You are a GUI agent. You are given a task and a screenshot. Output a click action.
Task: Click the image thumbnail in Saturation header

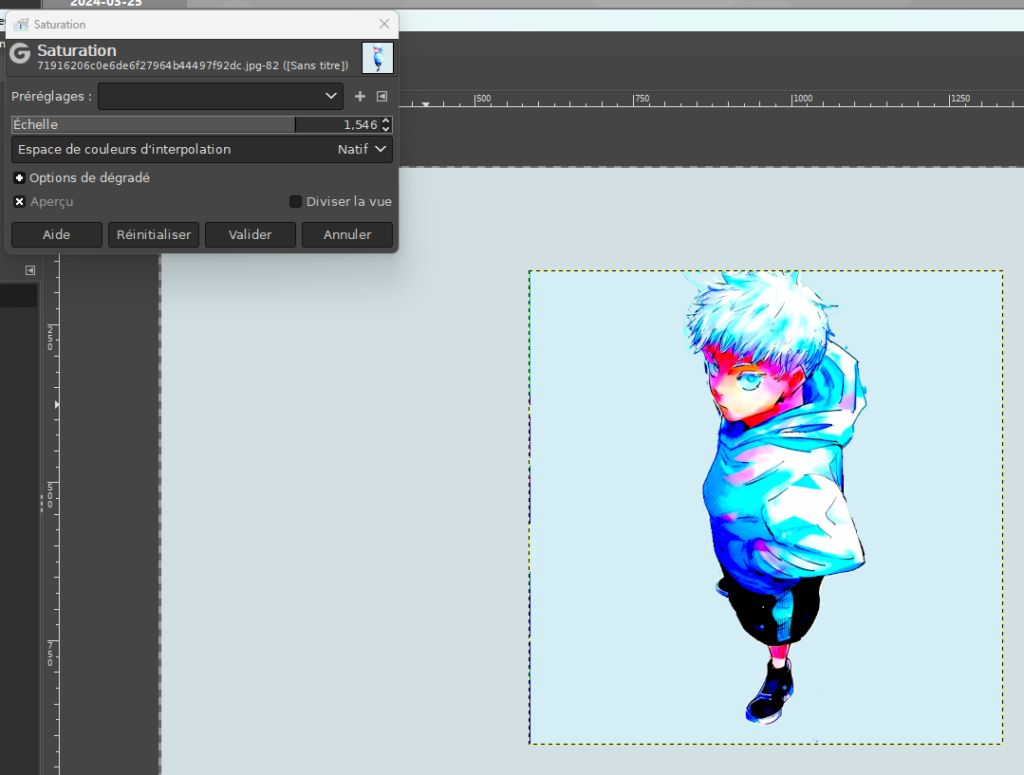coord(377,57)
